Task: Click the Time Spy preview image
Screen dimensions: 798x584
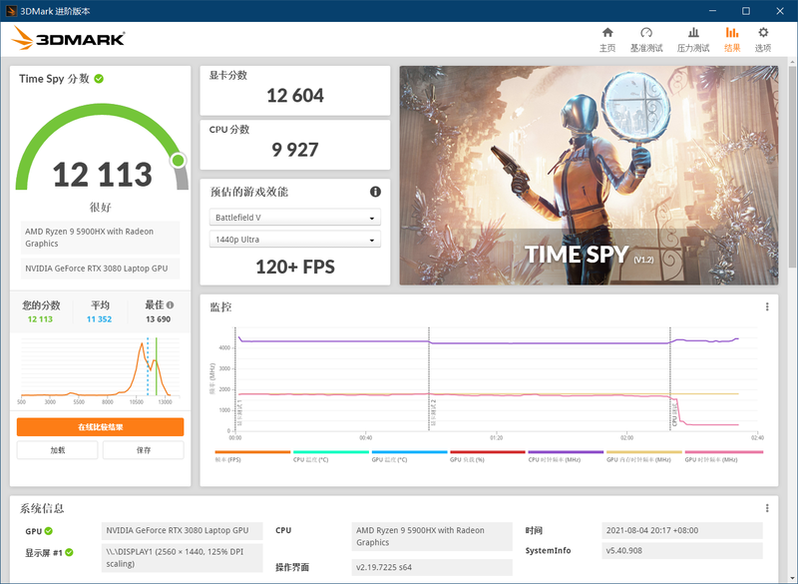Action: (x=587, y=175)
